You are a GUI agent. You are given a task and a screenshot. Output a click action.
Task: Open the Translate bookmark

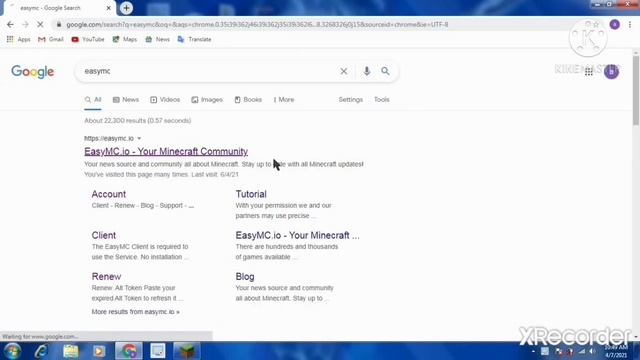(x=195, y=39)
